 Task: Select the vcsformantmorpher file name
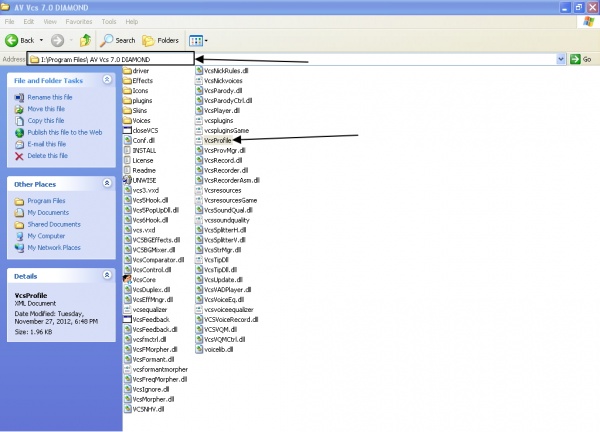pyautogui.click(x=160, y=369)
